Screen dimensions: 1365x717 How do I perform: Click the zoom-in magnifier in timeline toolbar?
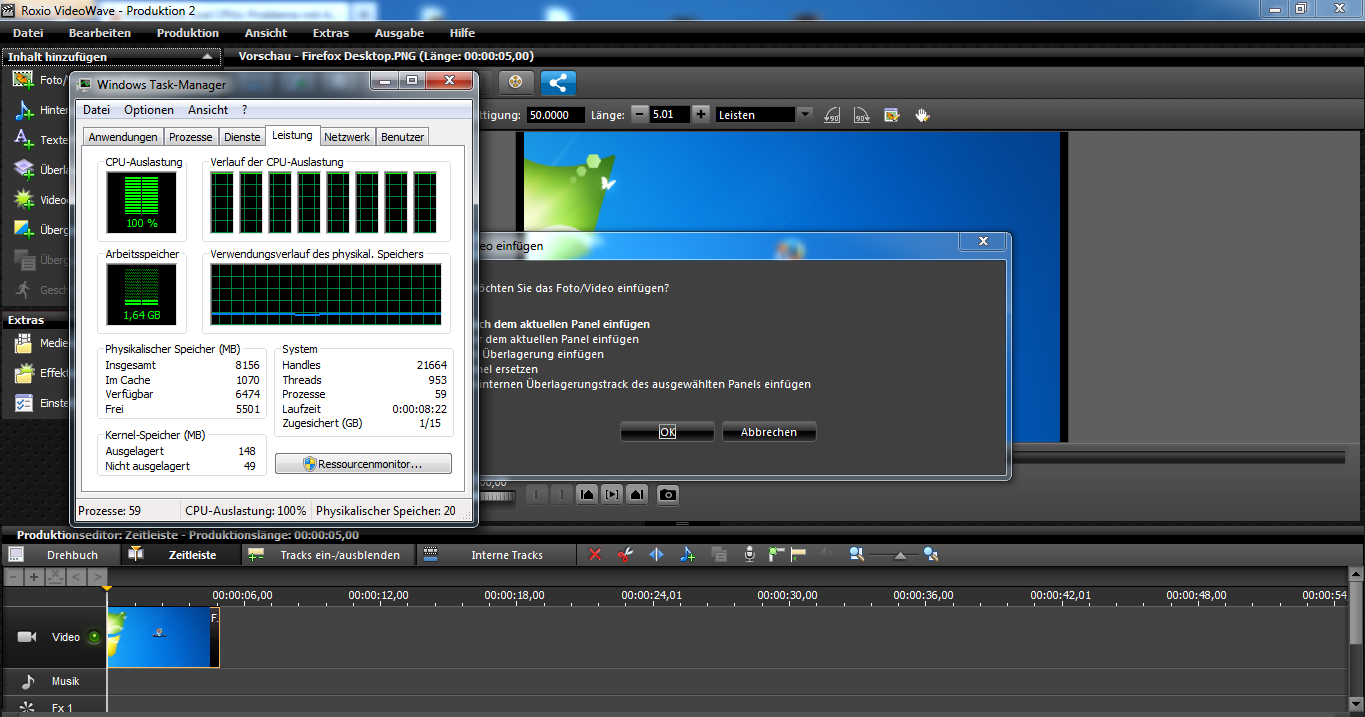pos(931,554)
